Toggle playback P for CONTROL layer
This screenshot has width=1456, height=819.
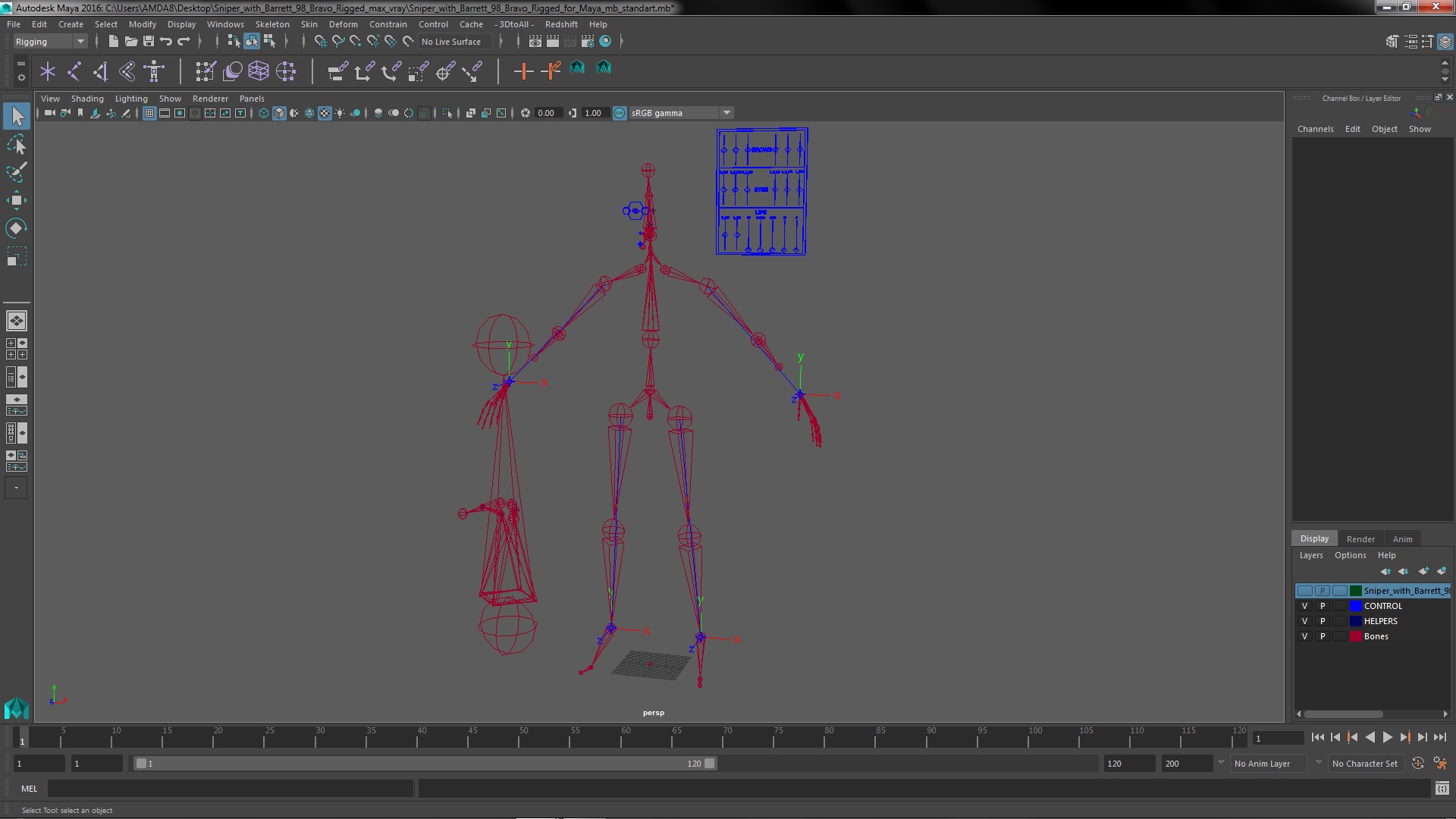pyautogui.click(x=1323, y=606)
